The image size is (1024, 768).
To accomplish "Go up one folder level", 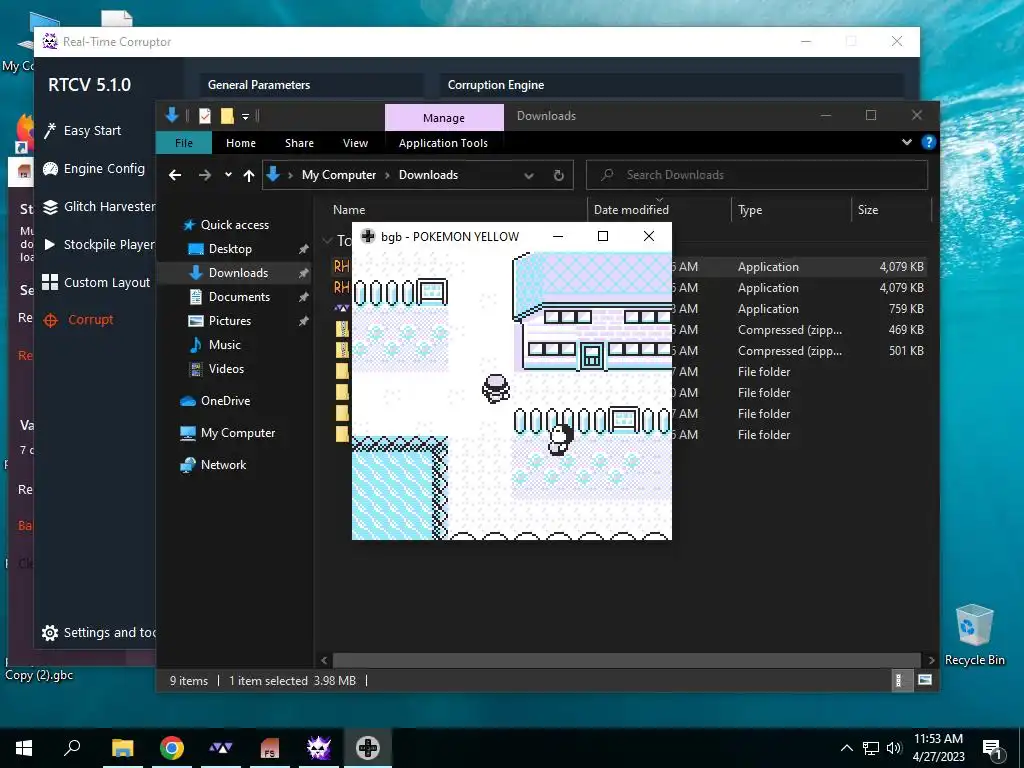I will click(x=249, y=175).
